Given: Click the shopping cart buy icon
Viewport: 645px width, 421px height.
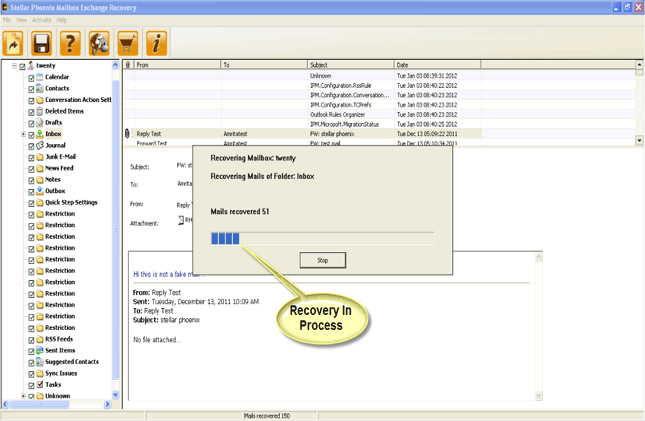Looking at the screenshot, I should (x=128, y=43).
